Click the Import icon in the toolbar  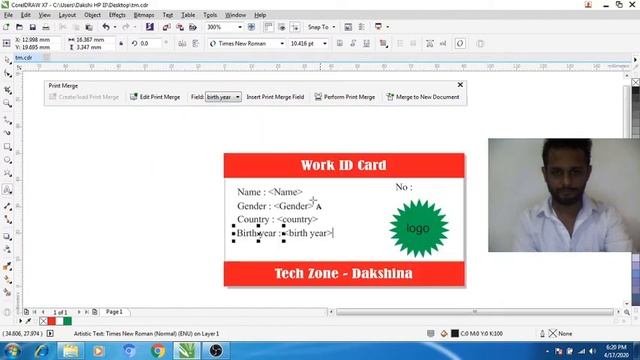(x=167, y=27)
